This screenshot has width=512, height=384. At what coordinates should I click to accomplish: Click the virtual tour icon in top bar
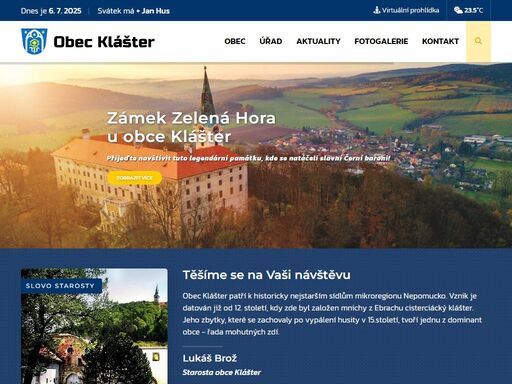point(377,10)
